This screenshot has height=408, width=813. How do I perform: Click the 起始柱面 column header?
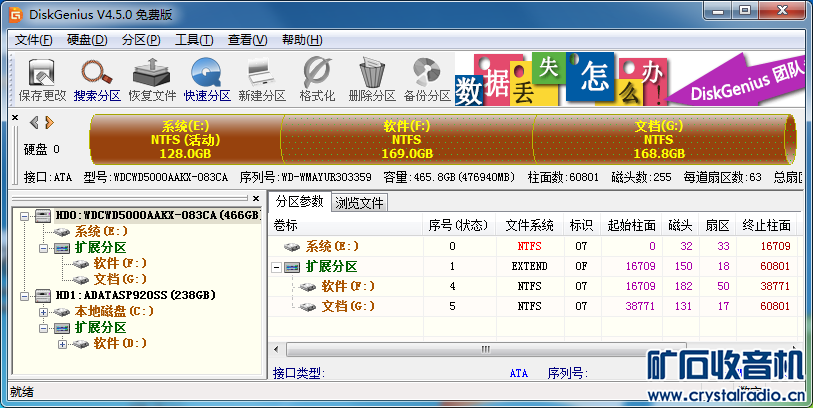[631, 225]
